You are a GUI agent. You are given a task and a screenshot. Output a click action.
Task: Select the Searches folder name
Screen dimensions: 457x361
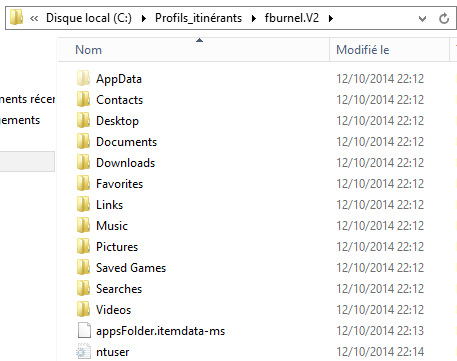tap(119, 289)
